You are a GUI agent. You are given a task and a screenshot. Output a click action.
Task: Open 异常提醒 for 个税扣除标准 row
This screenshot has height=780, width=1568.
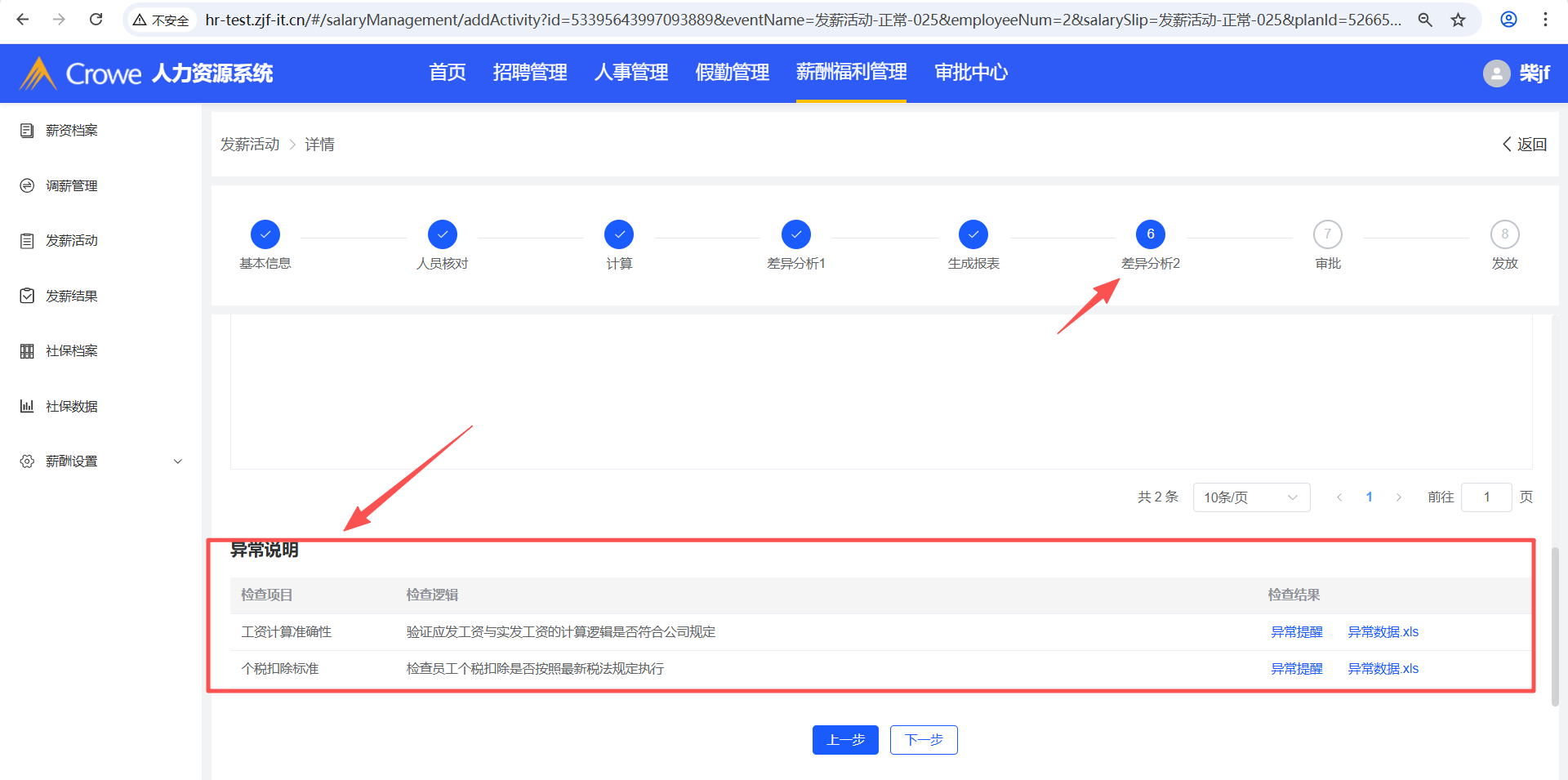click(1297, 669)
